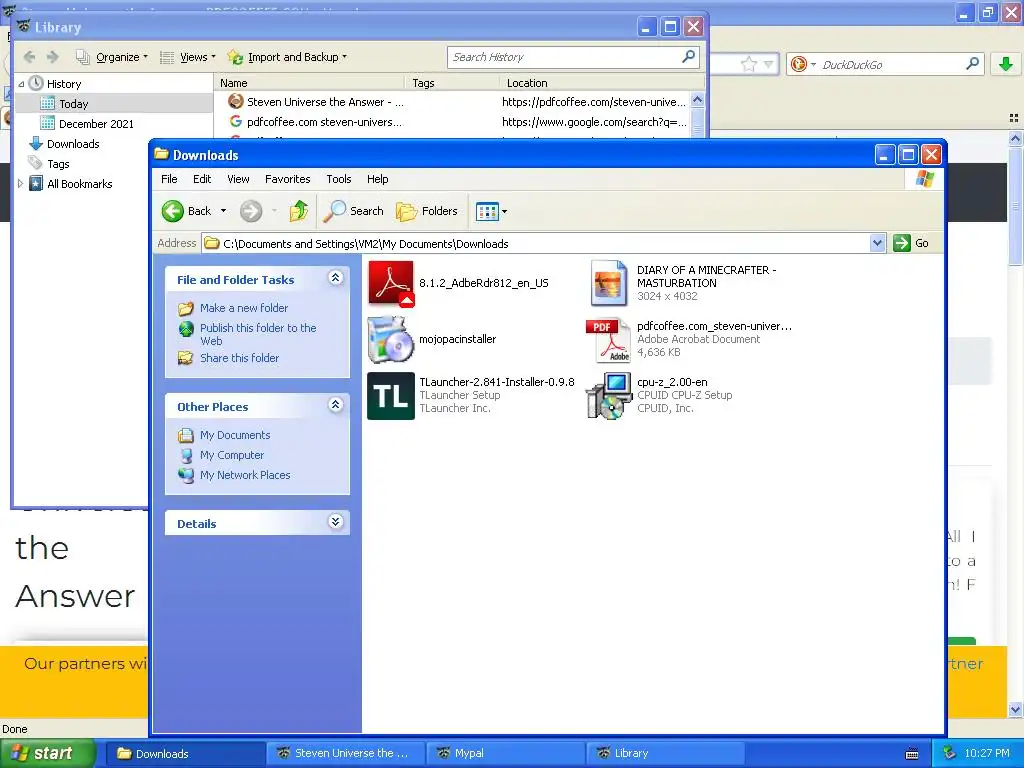Expand the All Bookmarks tree node
The height and width of the screenshot is (768, 1024).
[x=21, y=184]
